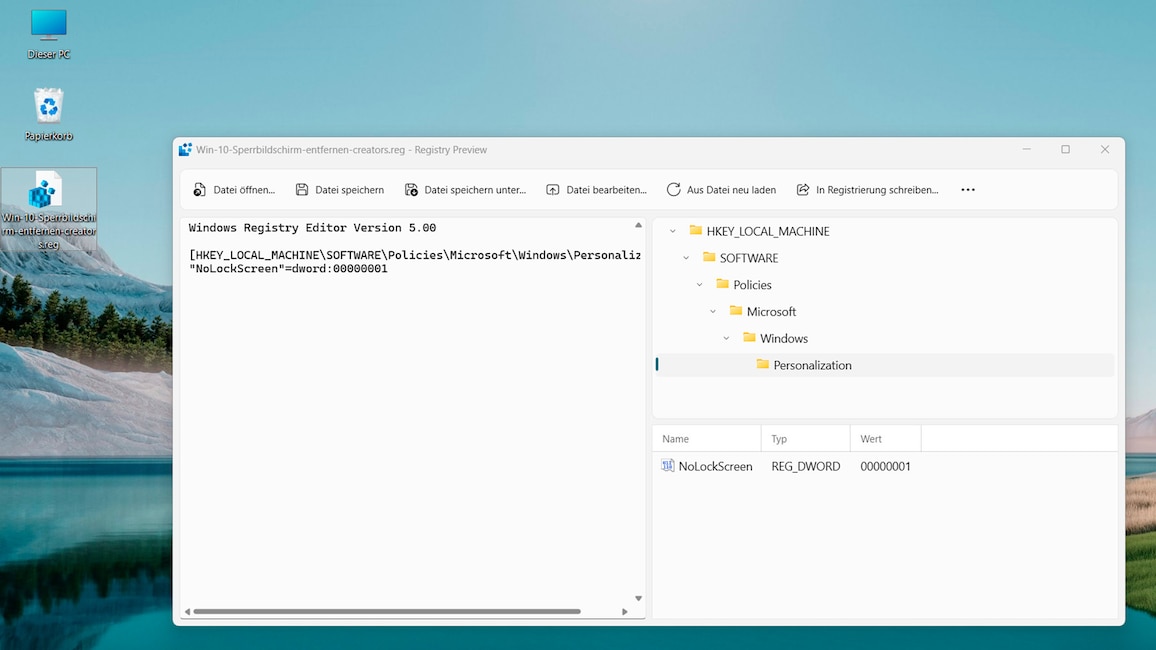This screenshot has width=1156, height=650.
Task: Collapse the Policies node chevron
Action: pyautogui.click(x=699, y=284)
